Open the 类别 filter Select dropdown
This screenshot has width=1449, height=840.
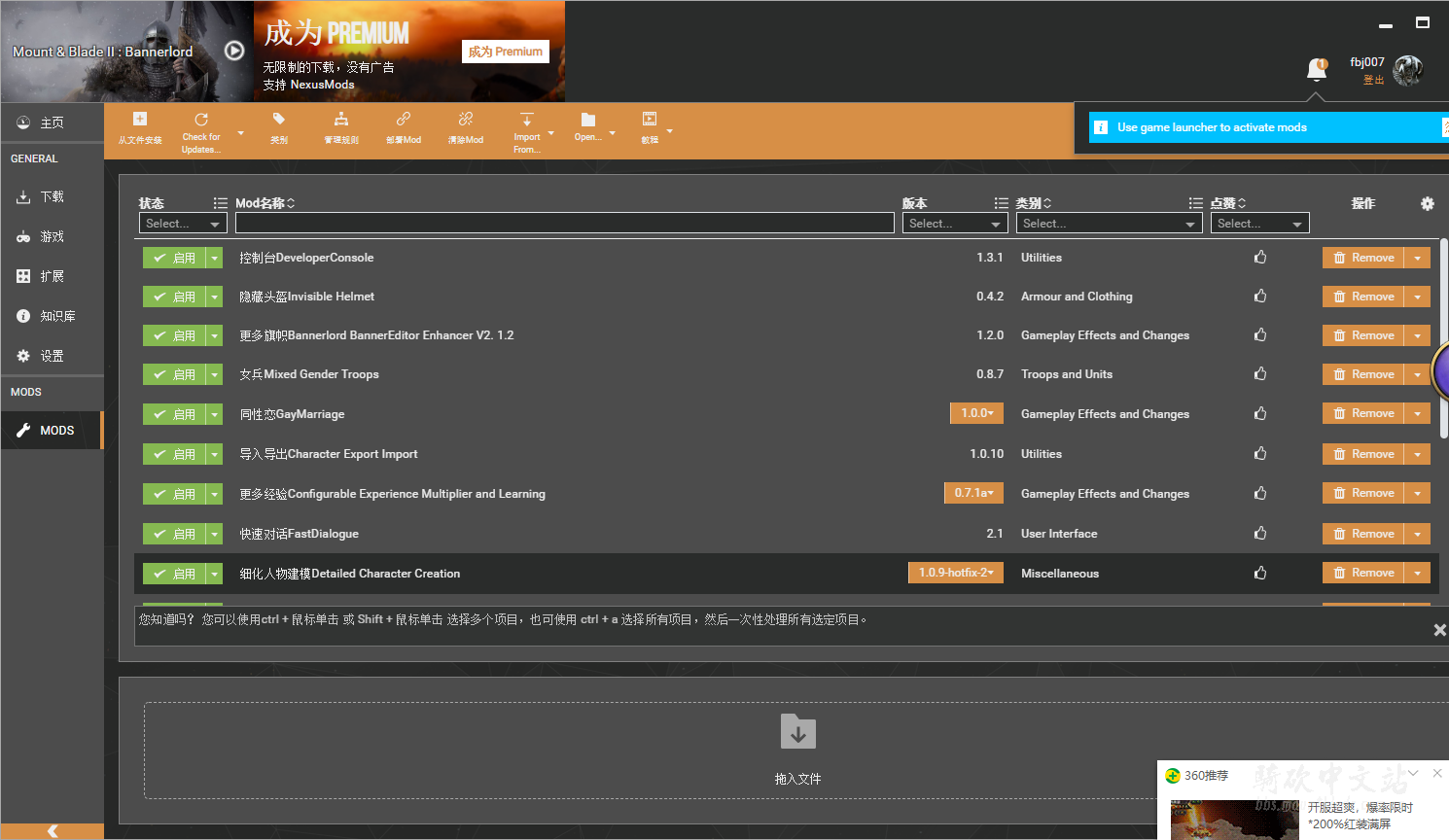1110,224
